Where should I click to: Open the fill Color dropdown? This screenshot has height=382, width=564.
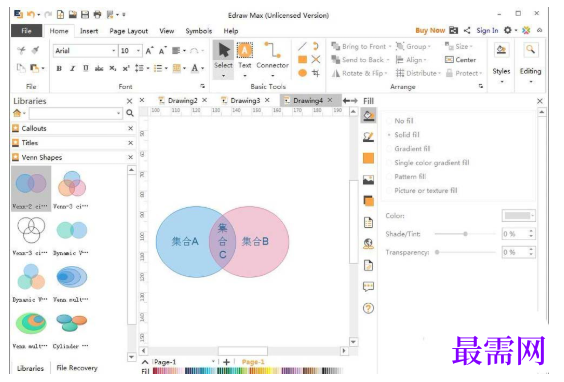[x=518, y=216]
